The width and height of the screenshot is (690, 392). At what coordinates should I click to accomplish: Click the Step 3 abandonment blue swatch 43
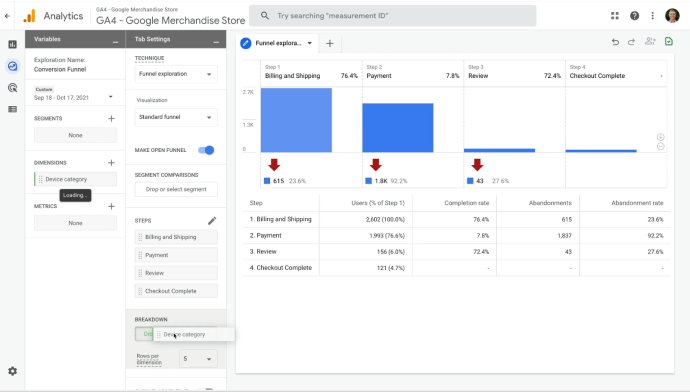pos(470,181)
